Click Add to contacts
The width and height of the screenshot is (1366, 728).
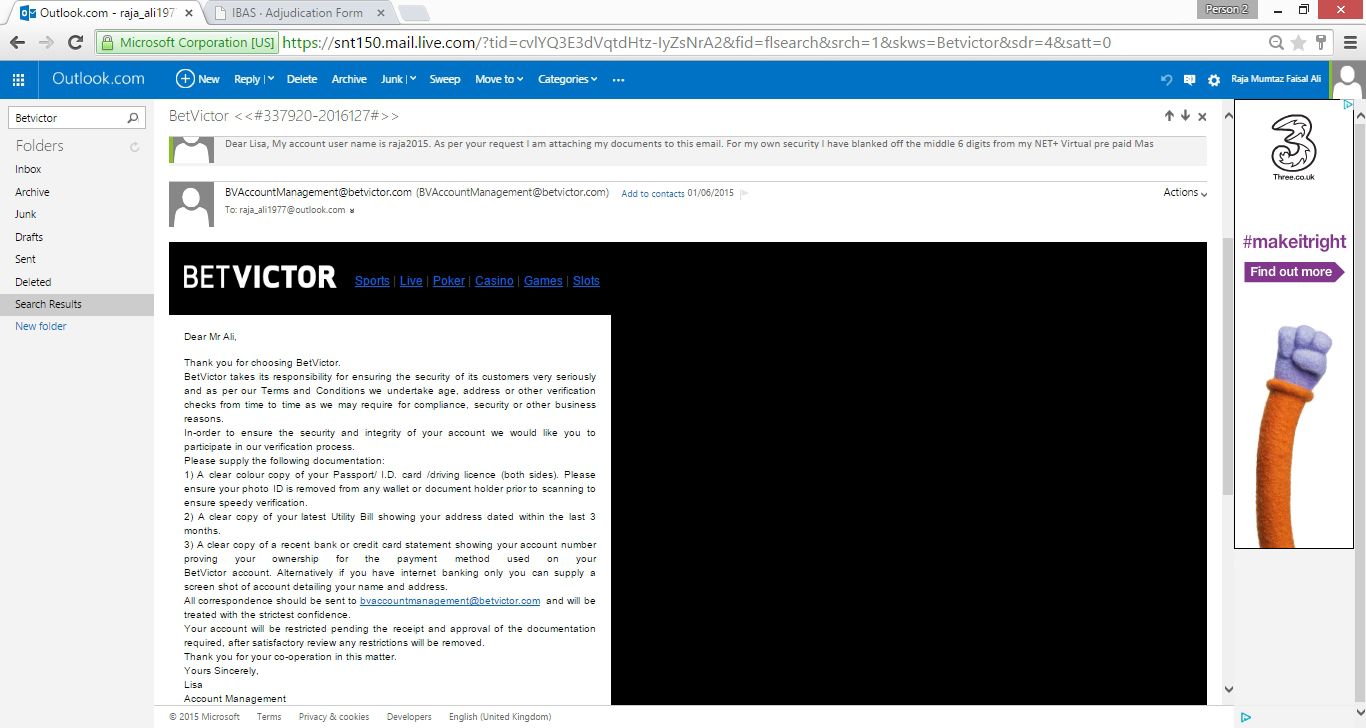[x=653, y=194]
